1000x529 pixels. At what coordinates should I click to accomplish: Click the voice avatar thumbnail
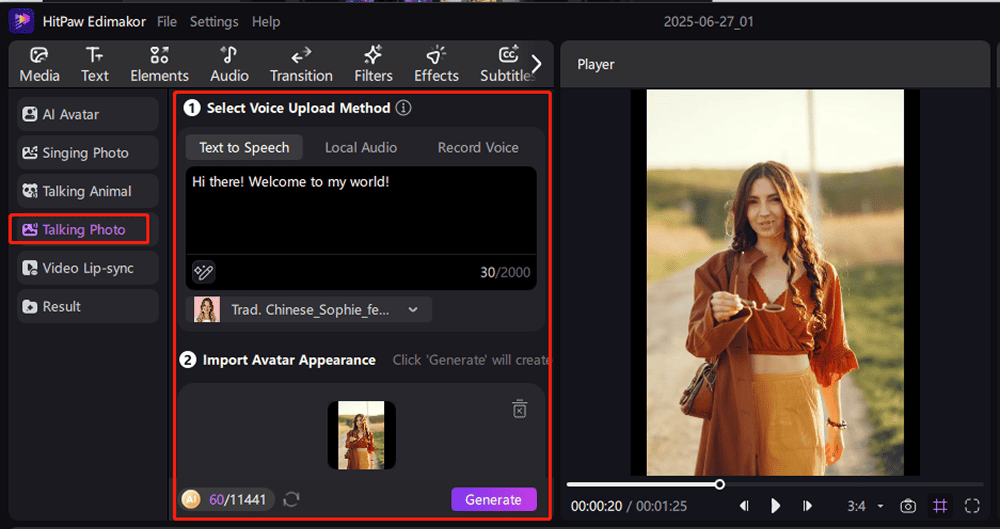coord(207,309)
